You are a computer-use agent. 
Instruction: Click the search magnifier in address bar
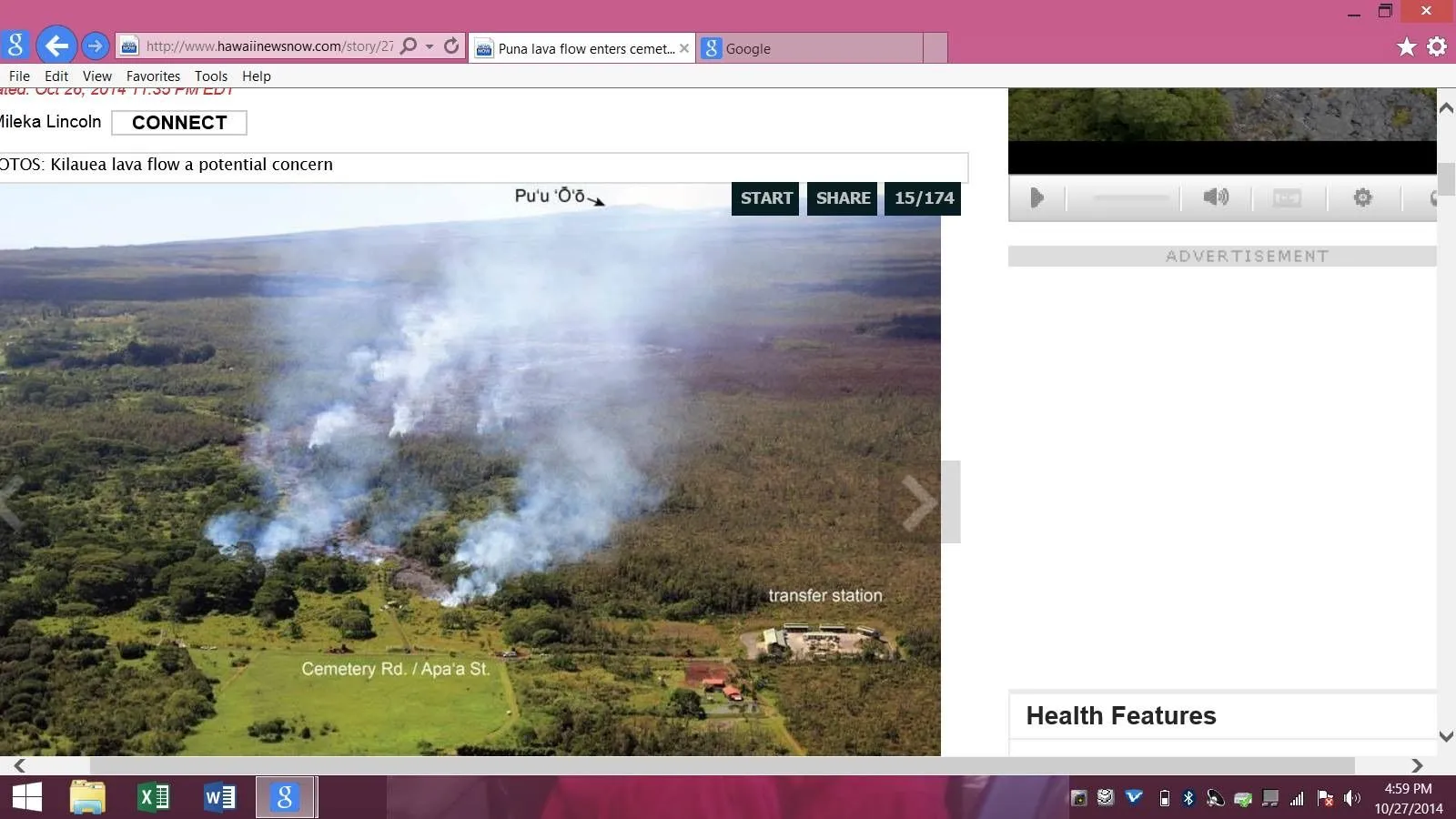(409, 45)
